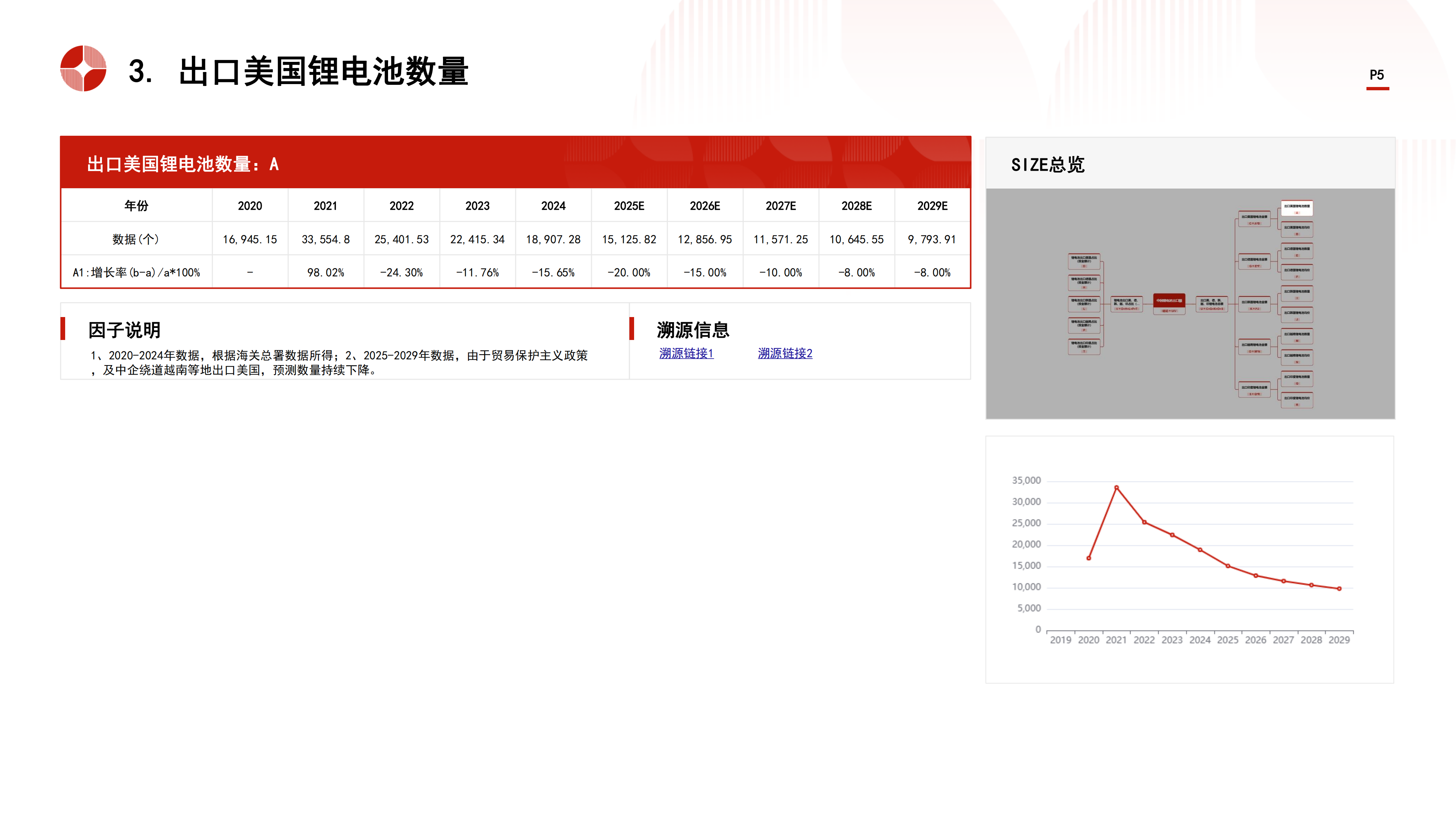The image size is (1456, 819).
Task: Click the 98.02% growth rate cell
Action: pos(325,272)
